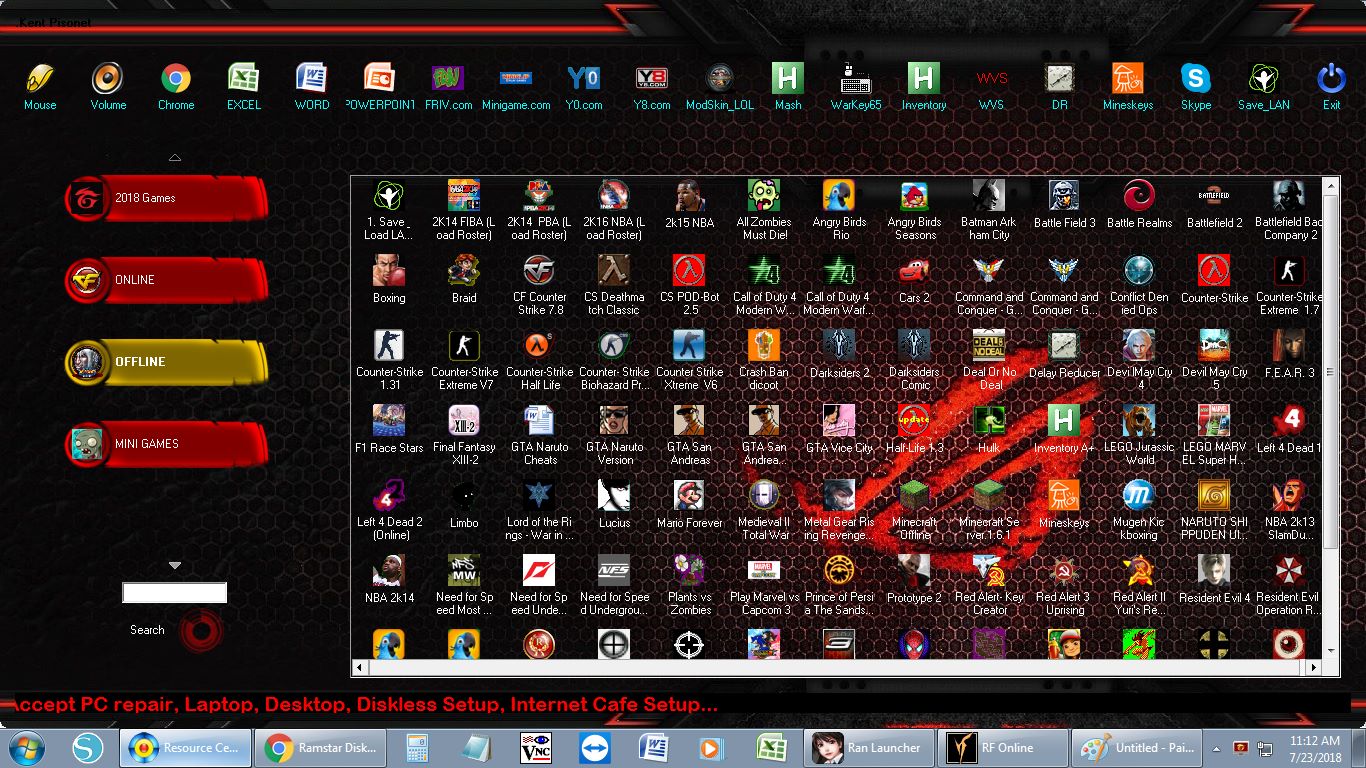The image size is (1366, 768).
Task: Launch the WarKey65 tool
Action: point(856,86)
